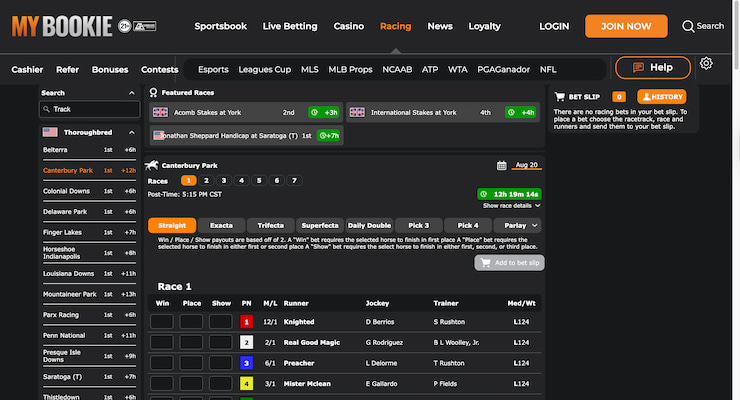Image resolution: width=740 pixels, height=400 pixels.
Task: Click the 21+ age badge icon
Action: pyautogui.click(x=125, y=26)
